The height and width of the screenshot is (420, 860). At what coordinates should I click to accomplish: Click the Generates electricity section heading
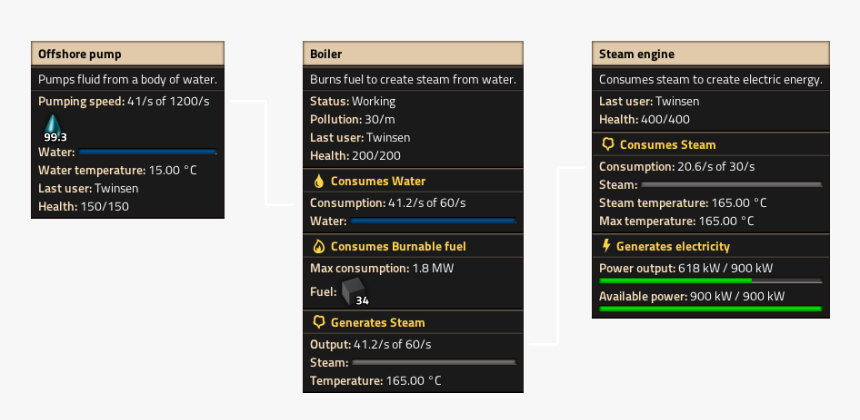coord(673,246)
